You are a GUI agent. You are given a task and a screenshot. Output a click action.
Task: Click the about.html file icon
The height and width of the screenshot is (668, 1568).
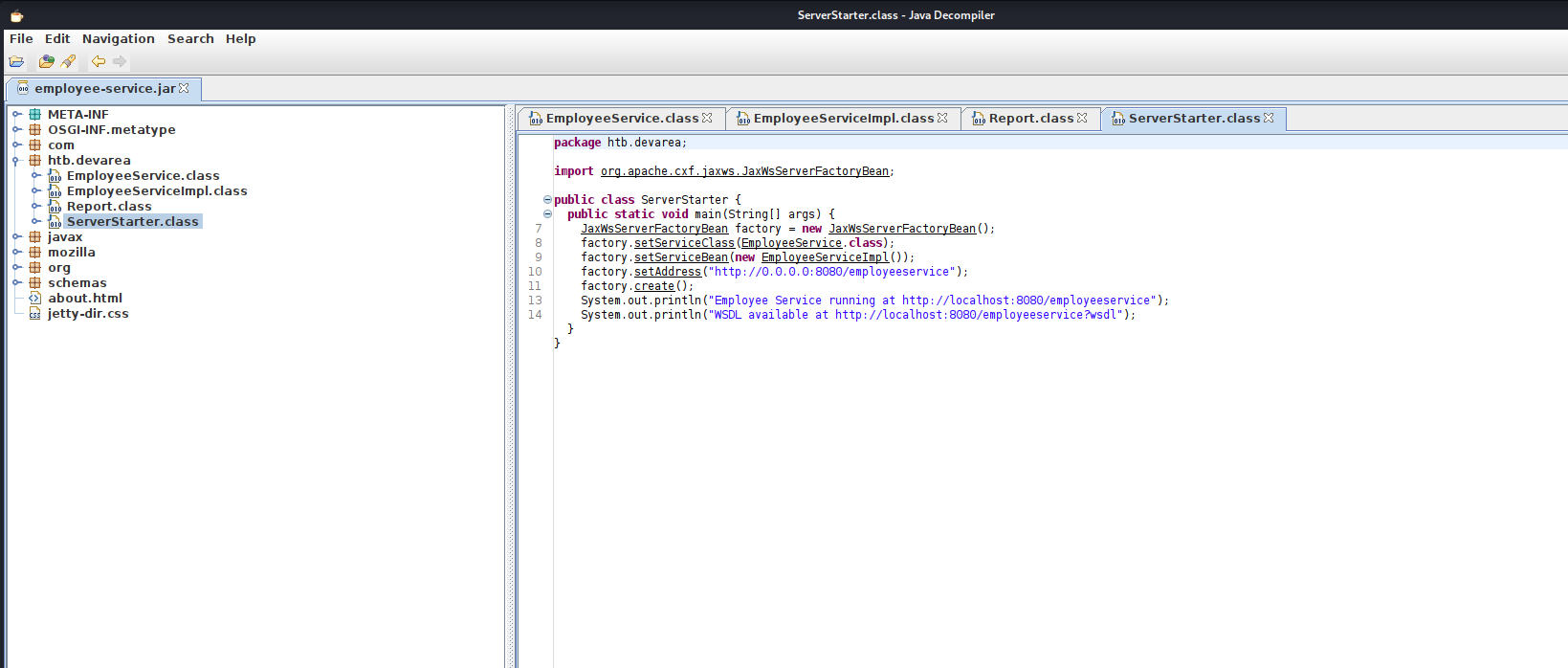pyautogui.click(x=35, y=299)
